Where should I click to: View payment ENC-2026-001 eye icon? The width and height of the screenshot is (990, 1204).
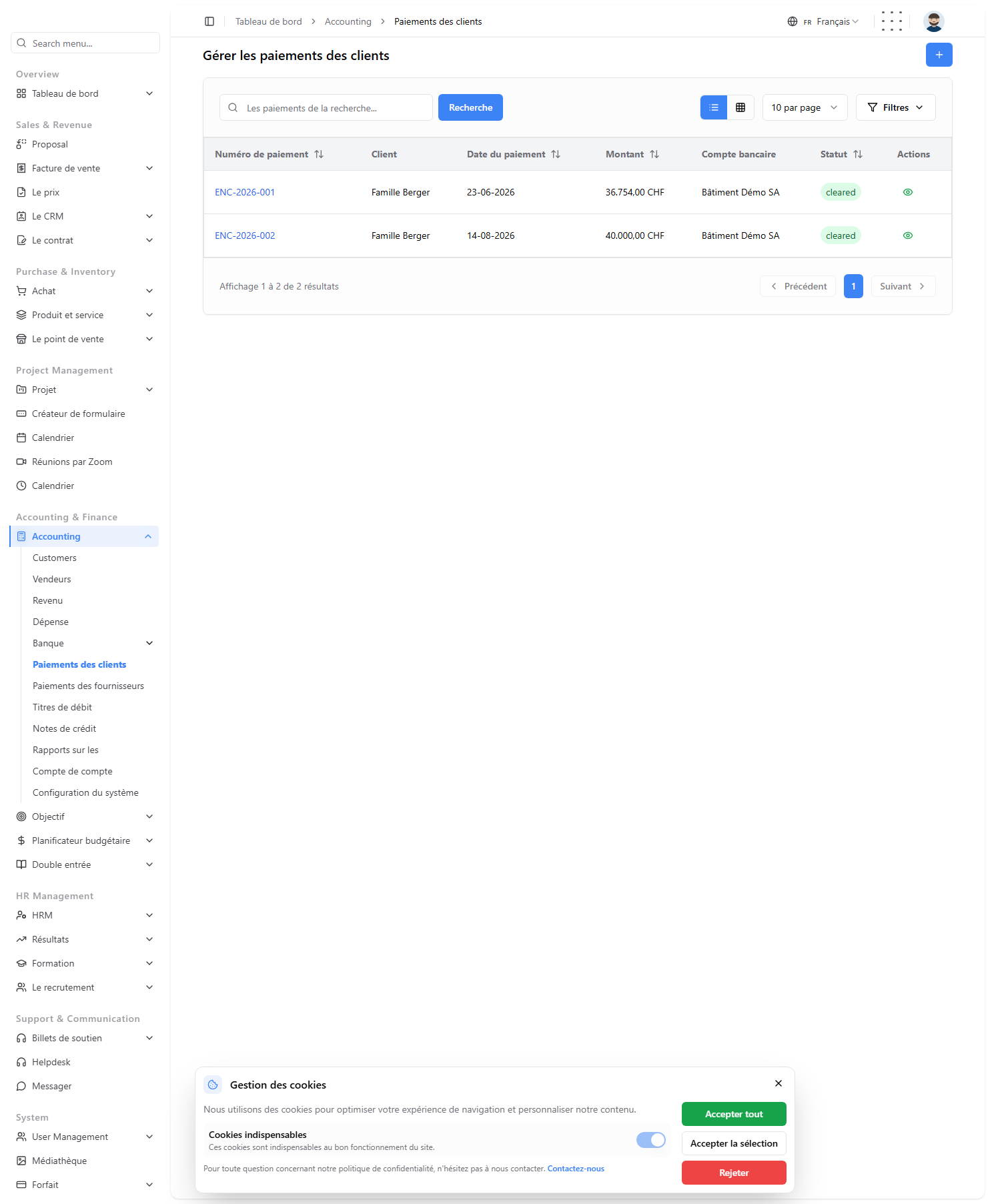click(x=908, y=192)
